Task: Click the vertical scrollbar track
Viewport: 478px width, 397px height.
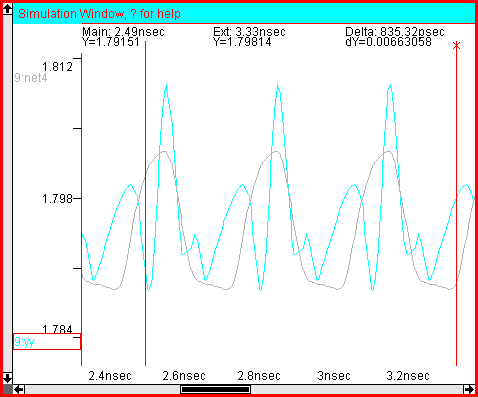Action: 7,194
